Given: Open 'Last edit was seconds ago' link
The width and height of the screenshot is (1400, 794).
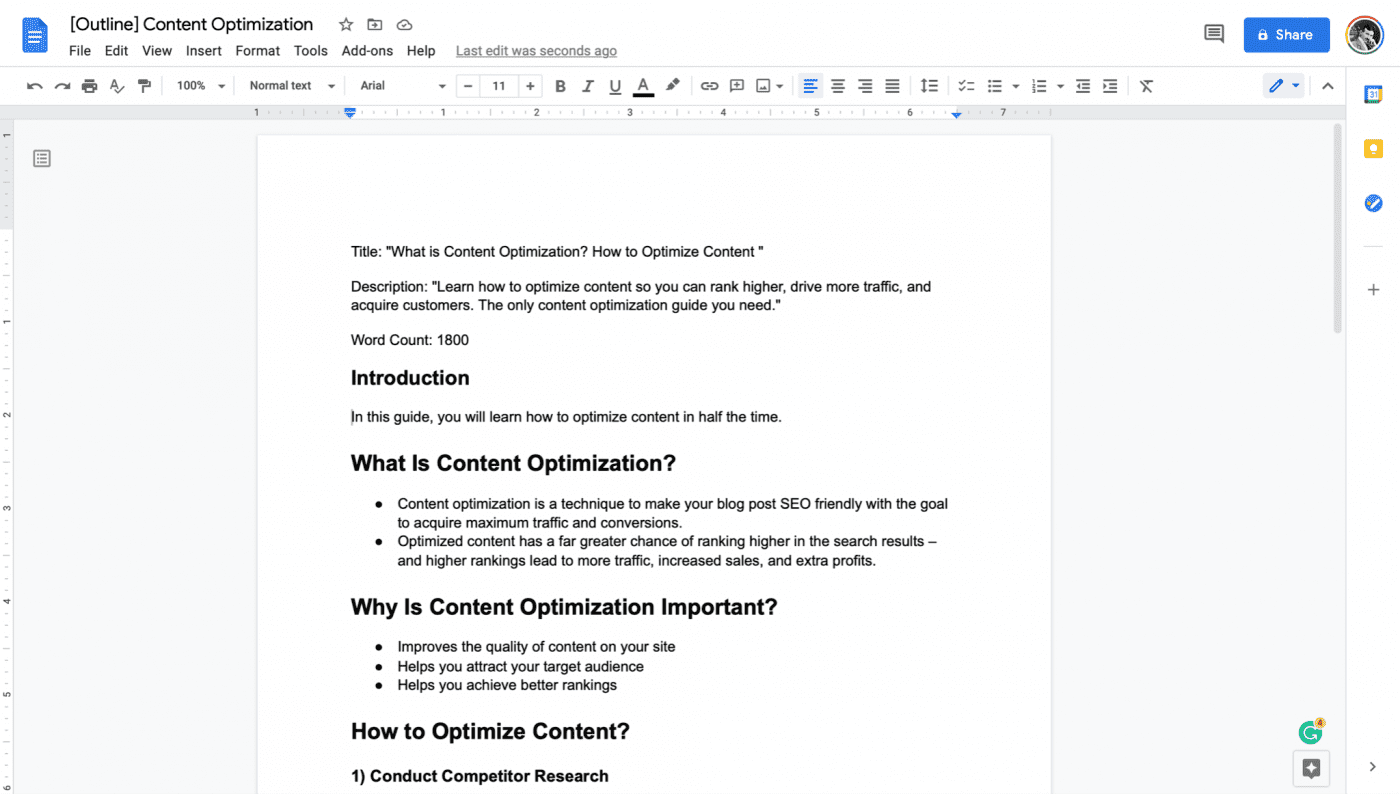Looking at the screenshot, I should 536,51.
